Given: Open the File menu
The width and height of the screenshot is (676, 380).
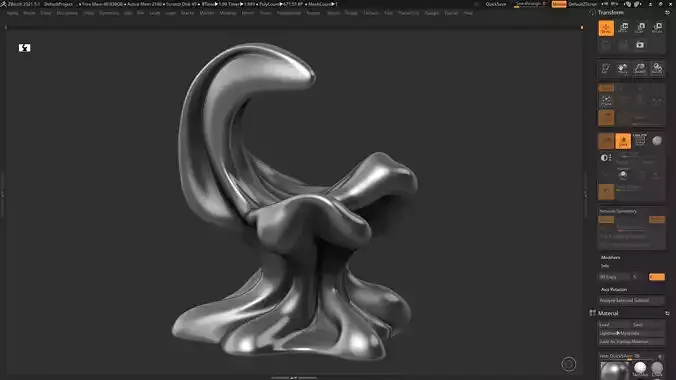Looking at the screenshot, I should (x=141, y=13).
